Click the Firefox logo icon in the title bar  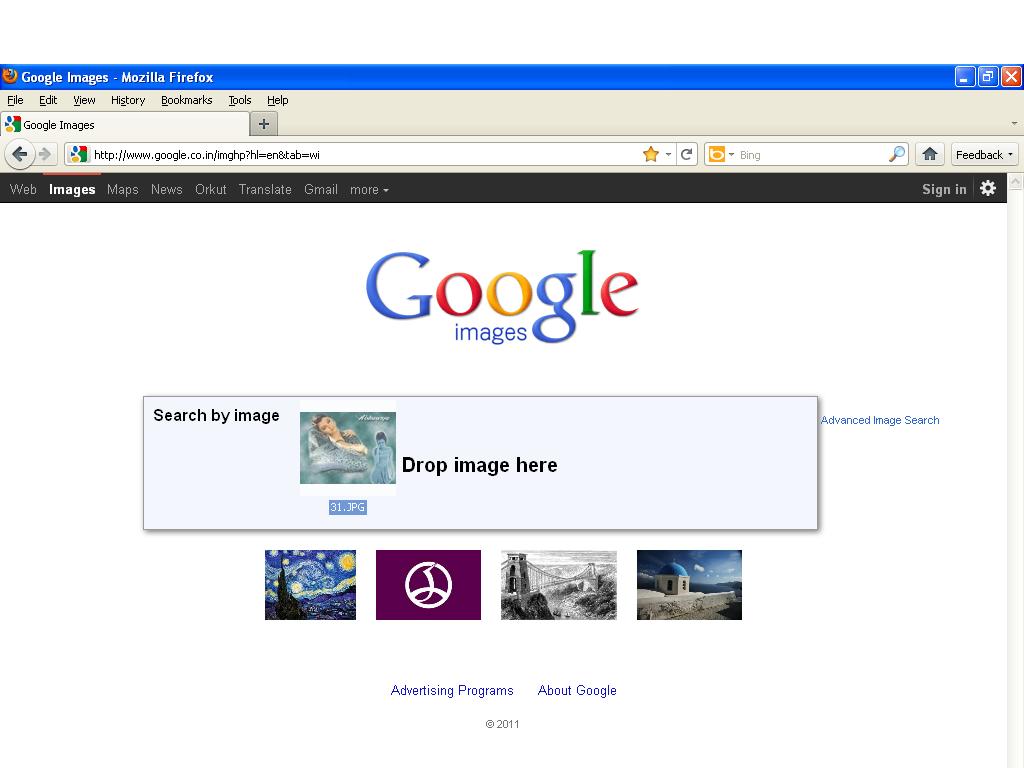click(x=9, y=76)
